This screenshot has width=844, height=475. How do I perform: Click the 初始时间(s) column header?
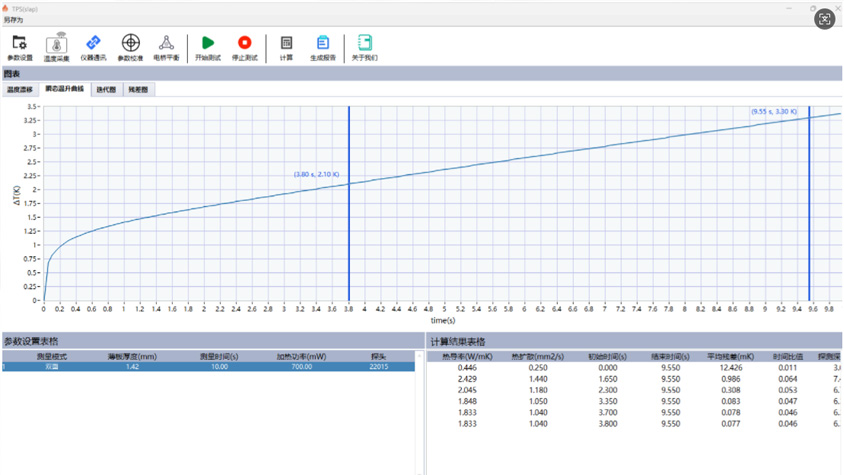coord(608,357)
